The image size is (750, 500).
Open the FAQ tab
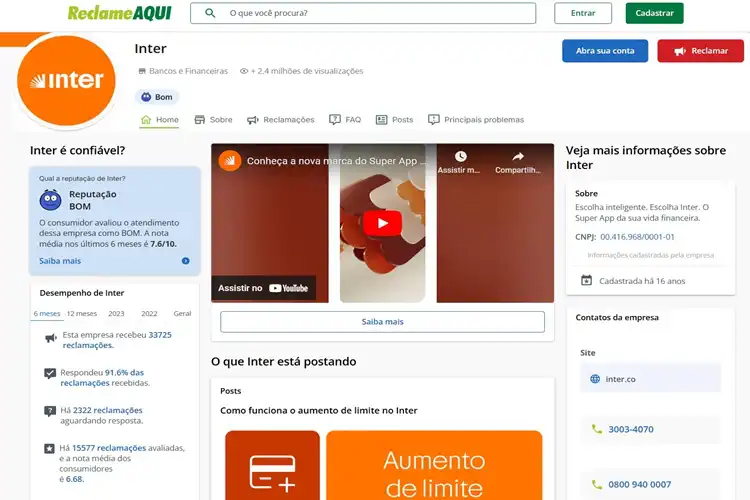345,120
